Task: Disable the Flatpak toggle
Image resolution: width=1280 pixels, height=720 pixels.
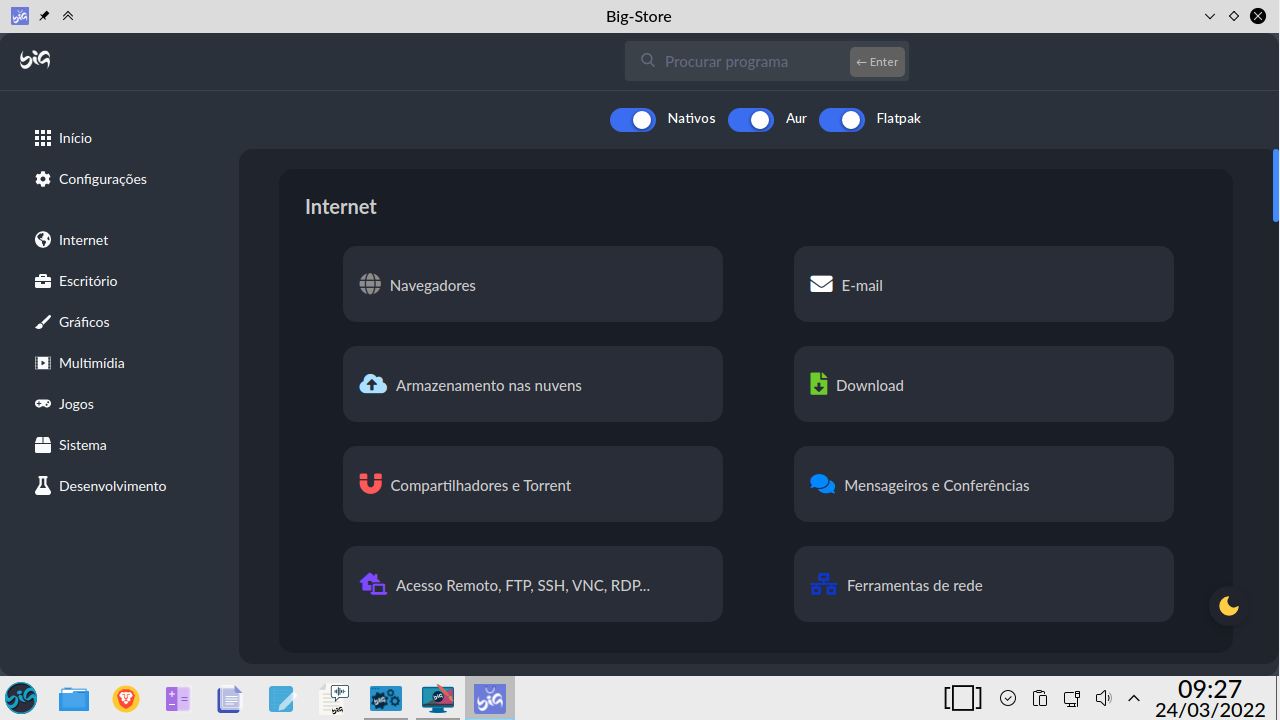Action: click(841, 119)
